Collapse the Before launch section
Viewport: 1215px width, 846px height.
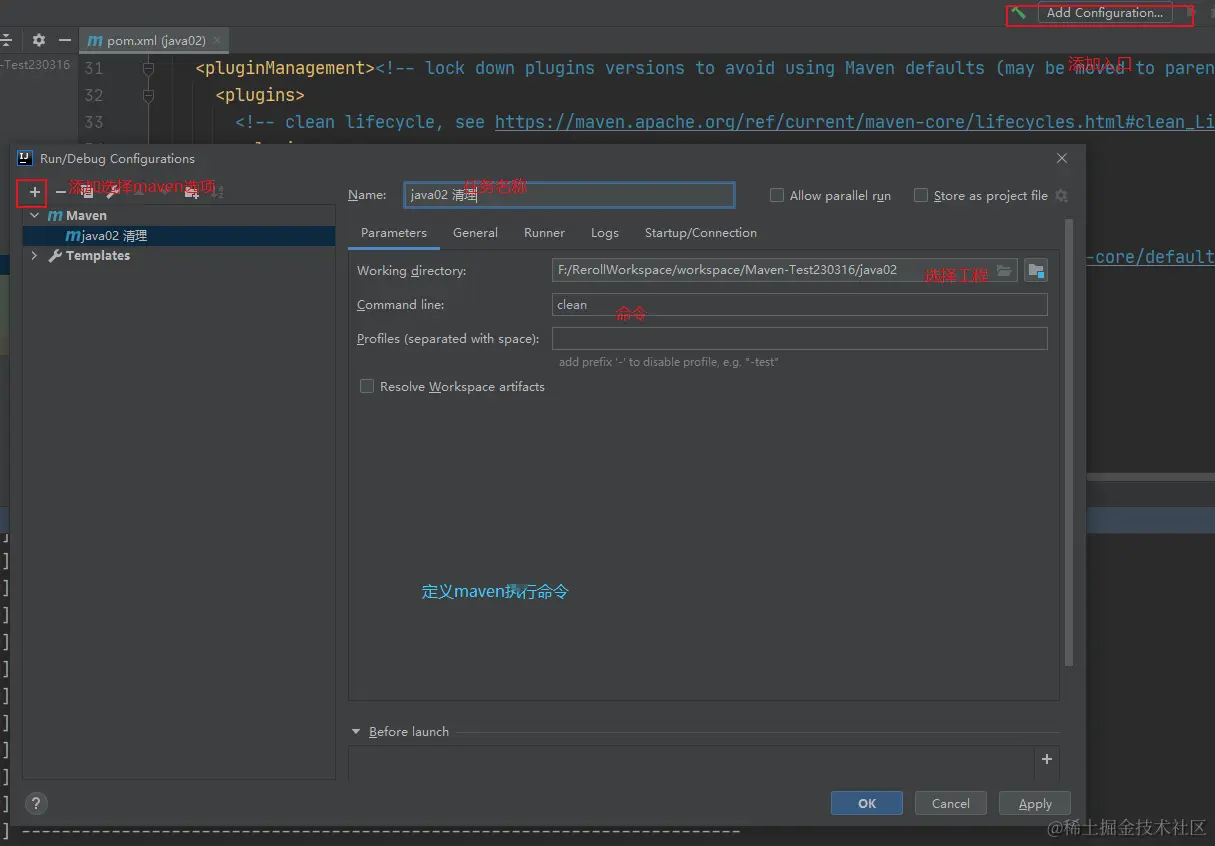tap(355, 732)
